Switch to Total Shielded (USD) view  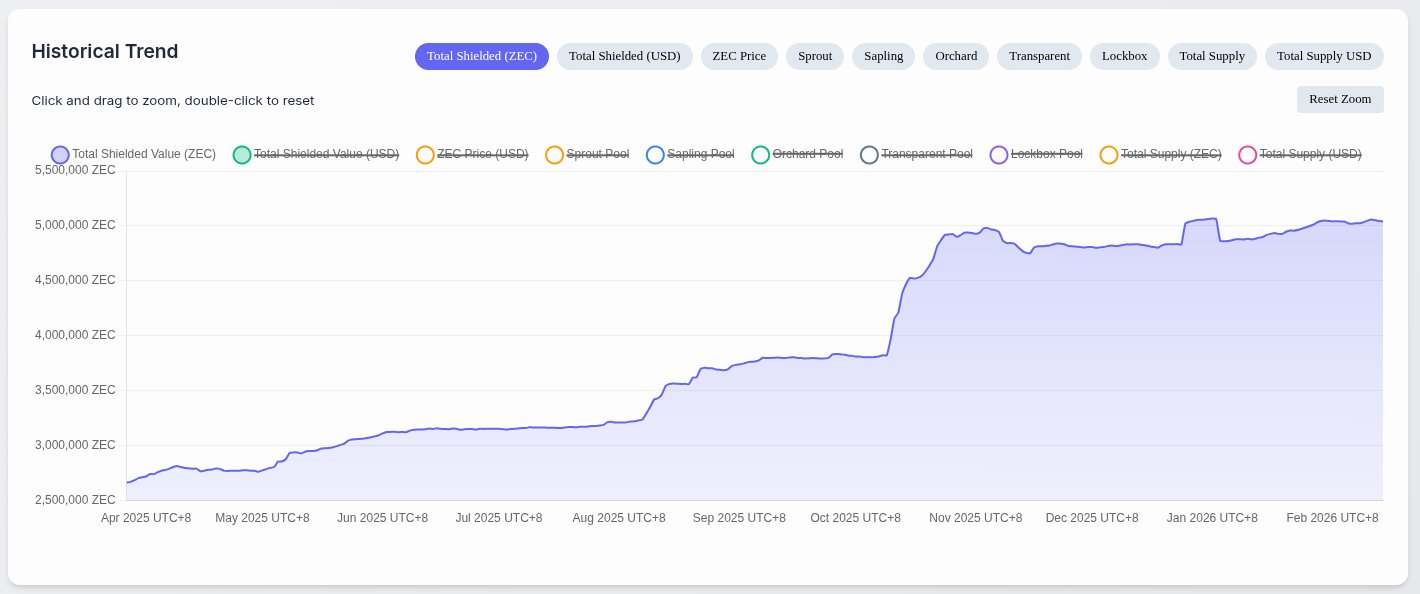click(x=624, y=57)
